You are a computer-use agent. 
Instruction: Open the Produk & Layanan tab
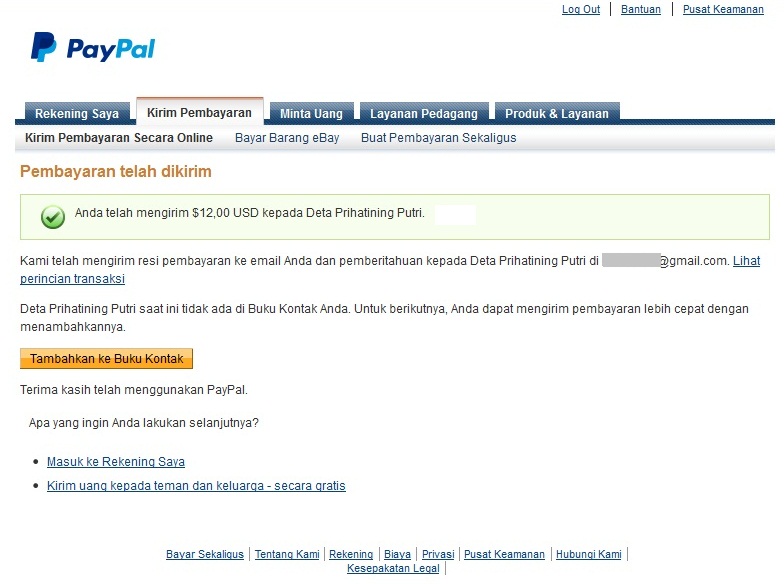(x=557, y=114)
